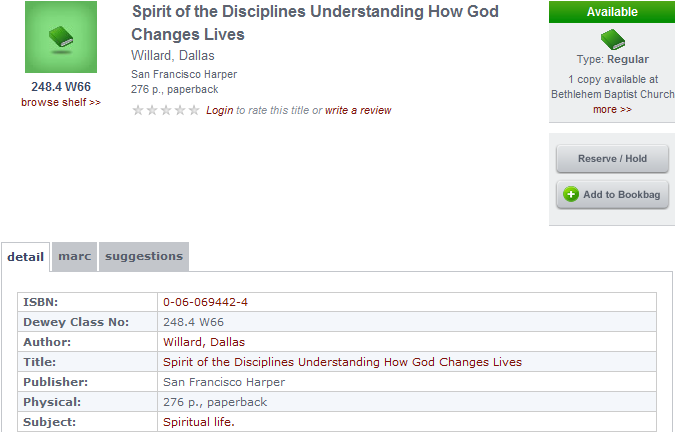Rate this title two stars
This screenshot has height=432, width=675.
[x=152, y=110]
